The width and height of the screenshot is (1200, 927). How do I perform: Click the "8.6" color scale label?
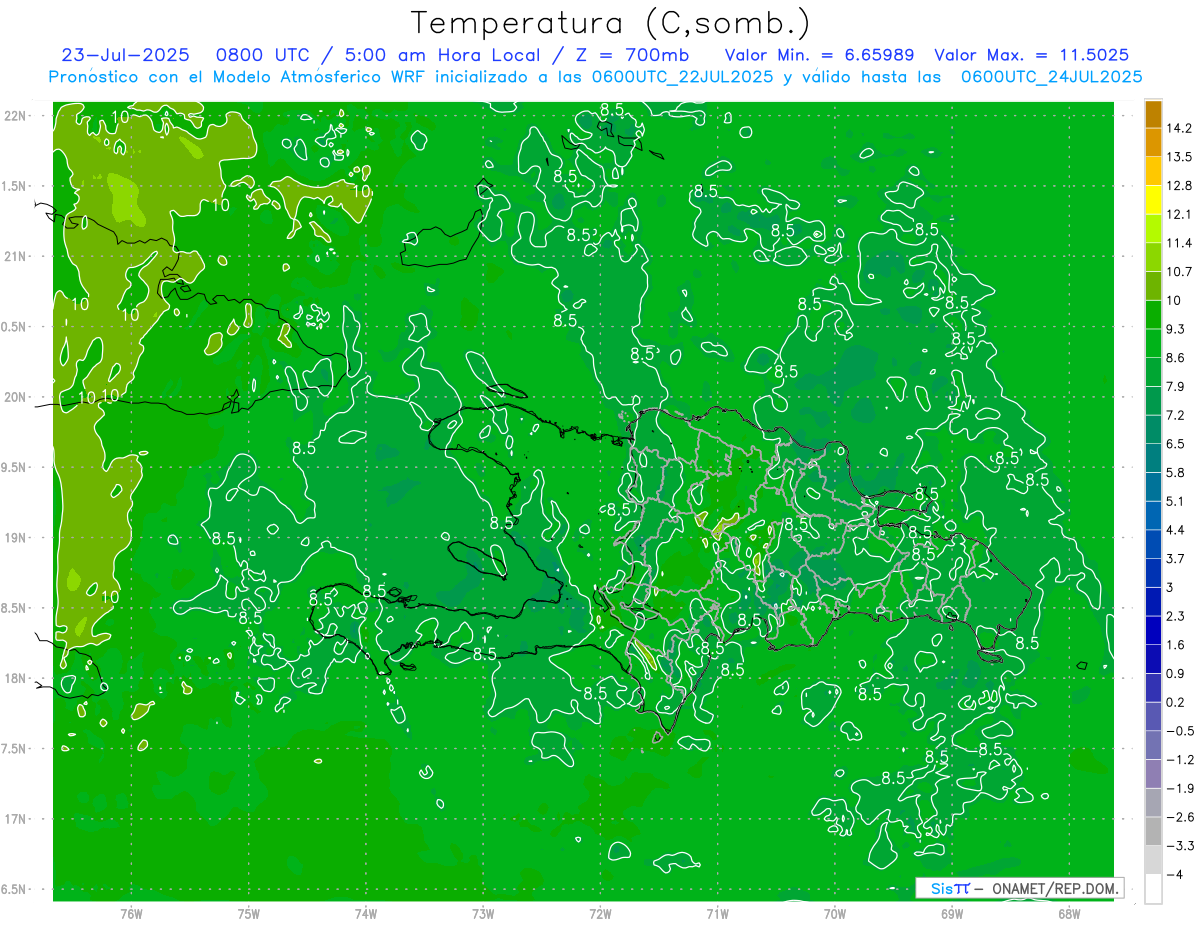point(1175,357)
